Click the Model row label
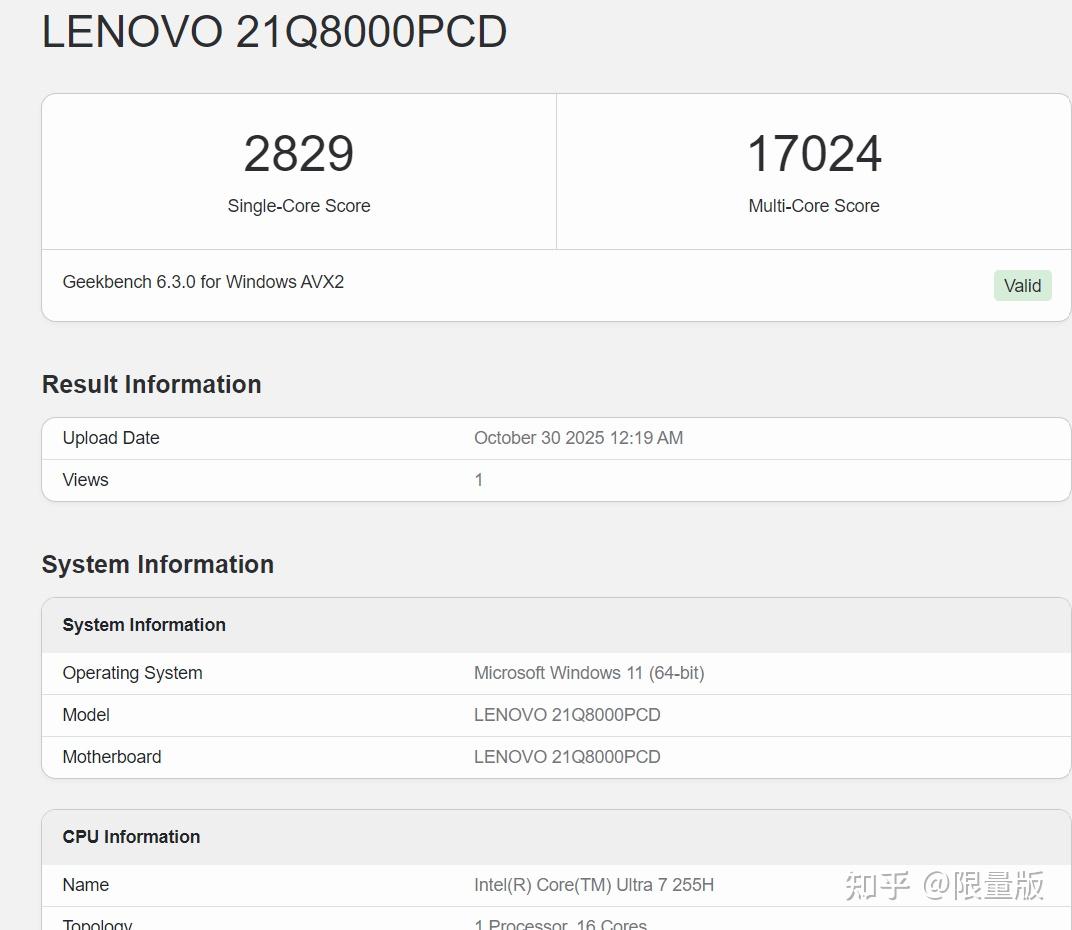The image size is (1072, 930). [86, 715]
